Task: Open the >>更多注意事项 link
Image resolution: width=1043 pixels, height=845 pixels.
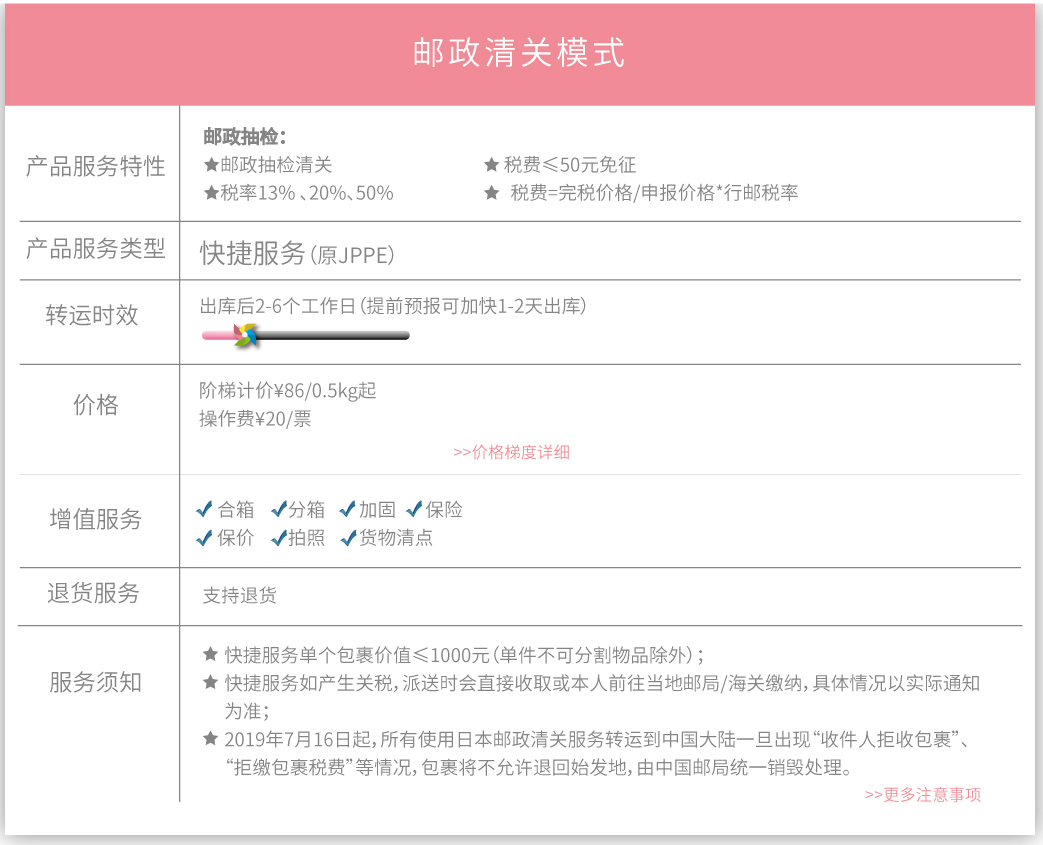Action: pyautogui.click(x=922, y=795)
